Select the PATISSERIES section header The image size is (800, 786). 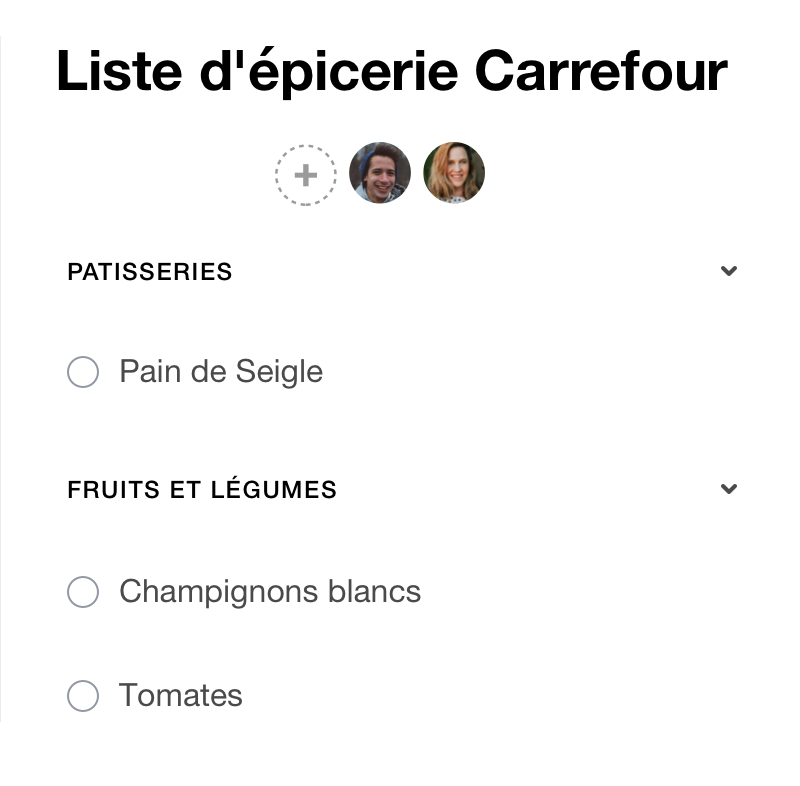(149, 271)
